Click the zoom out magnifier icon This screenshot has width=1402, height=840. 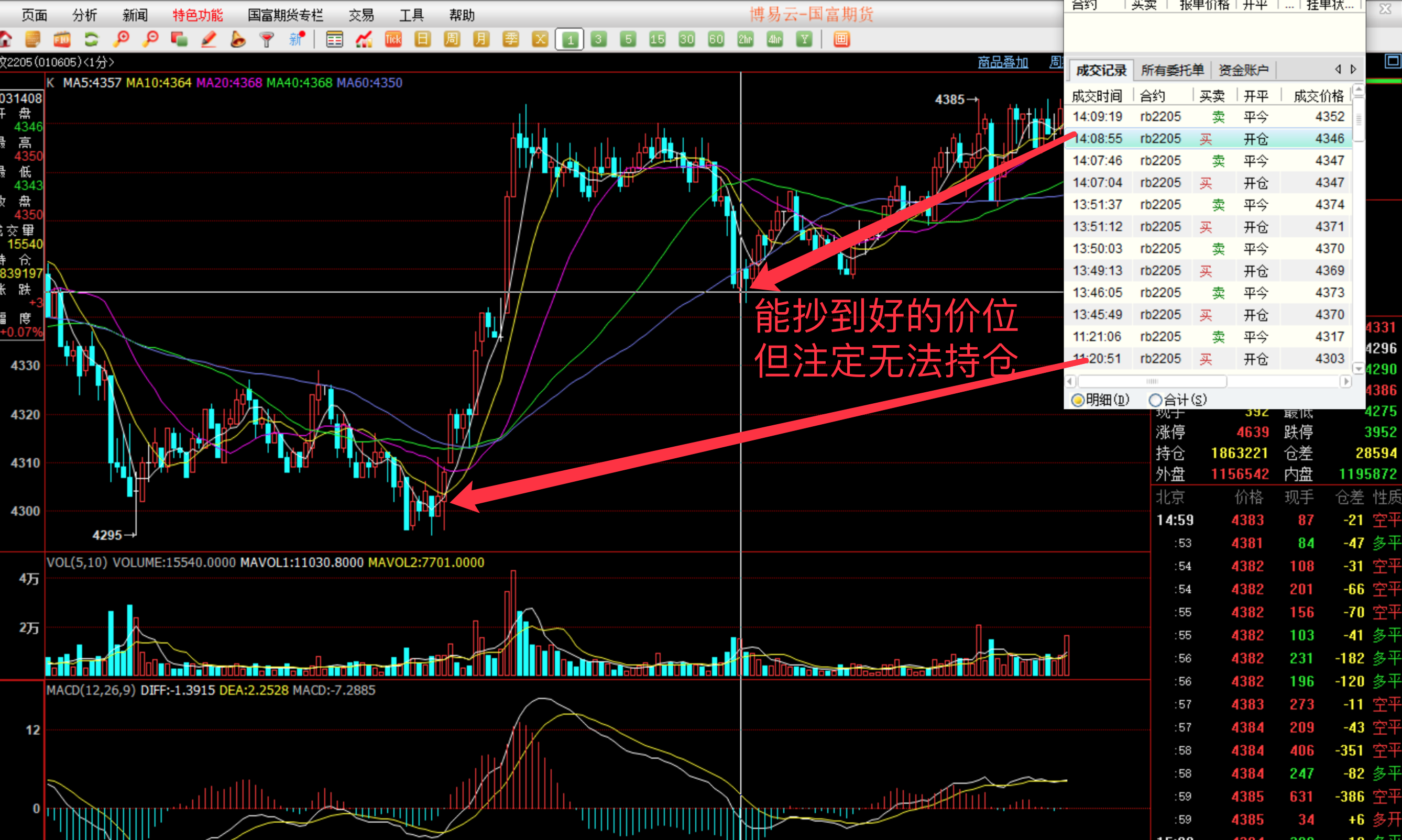coord(150,39)
